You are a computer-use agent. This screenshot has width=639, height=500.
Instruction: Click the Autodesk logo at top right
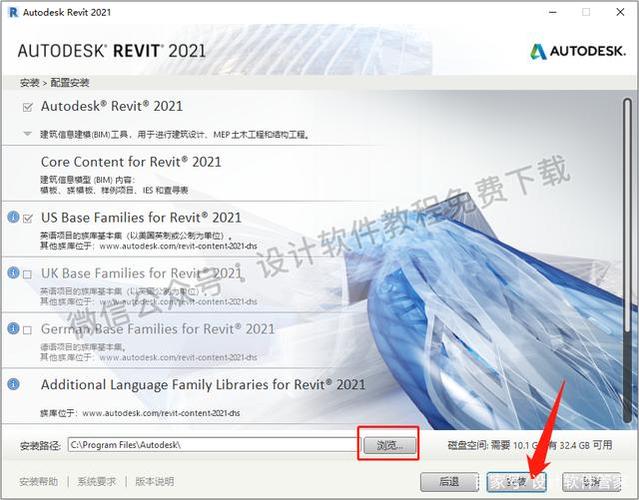577,51
